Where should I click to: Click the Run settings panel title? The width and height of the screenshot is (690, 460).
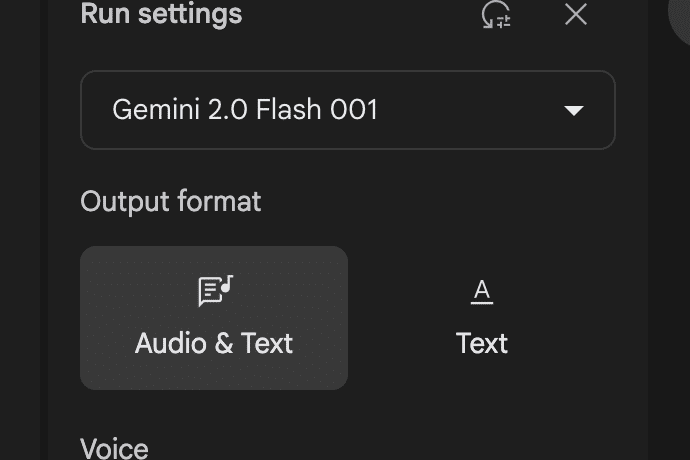pos(161,14)
